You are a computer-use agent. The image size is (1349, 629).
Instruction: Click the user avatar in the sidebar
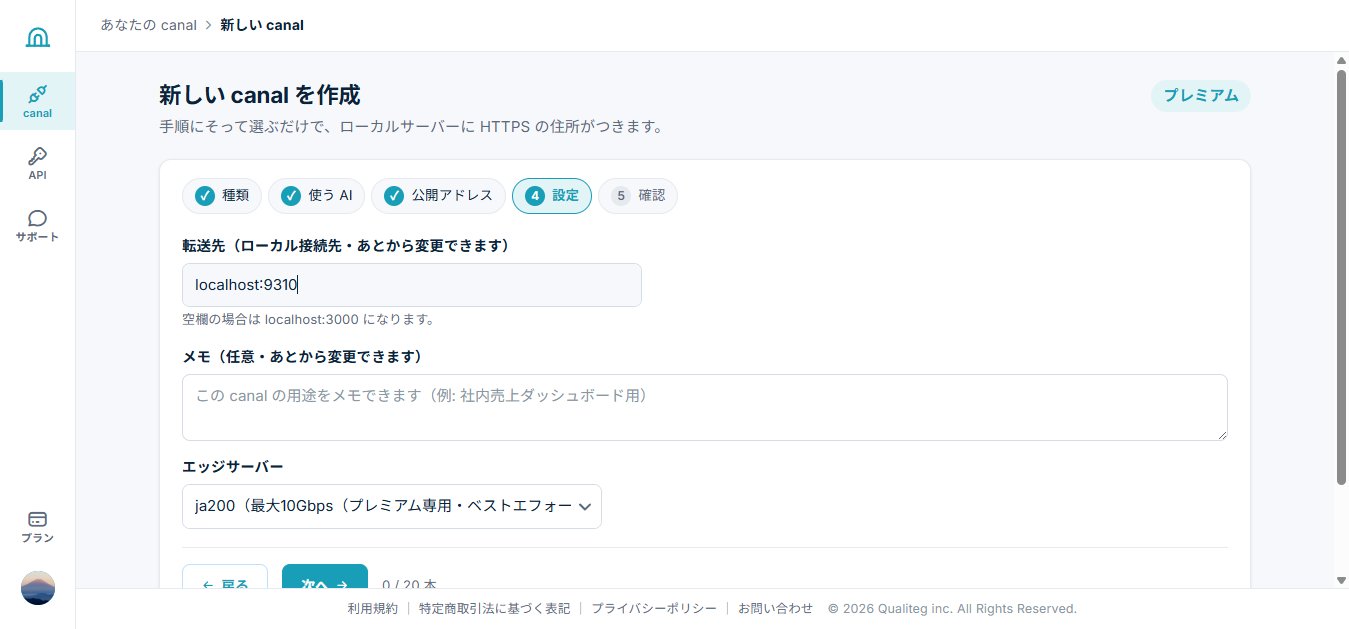[38, 588]
